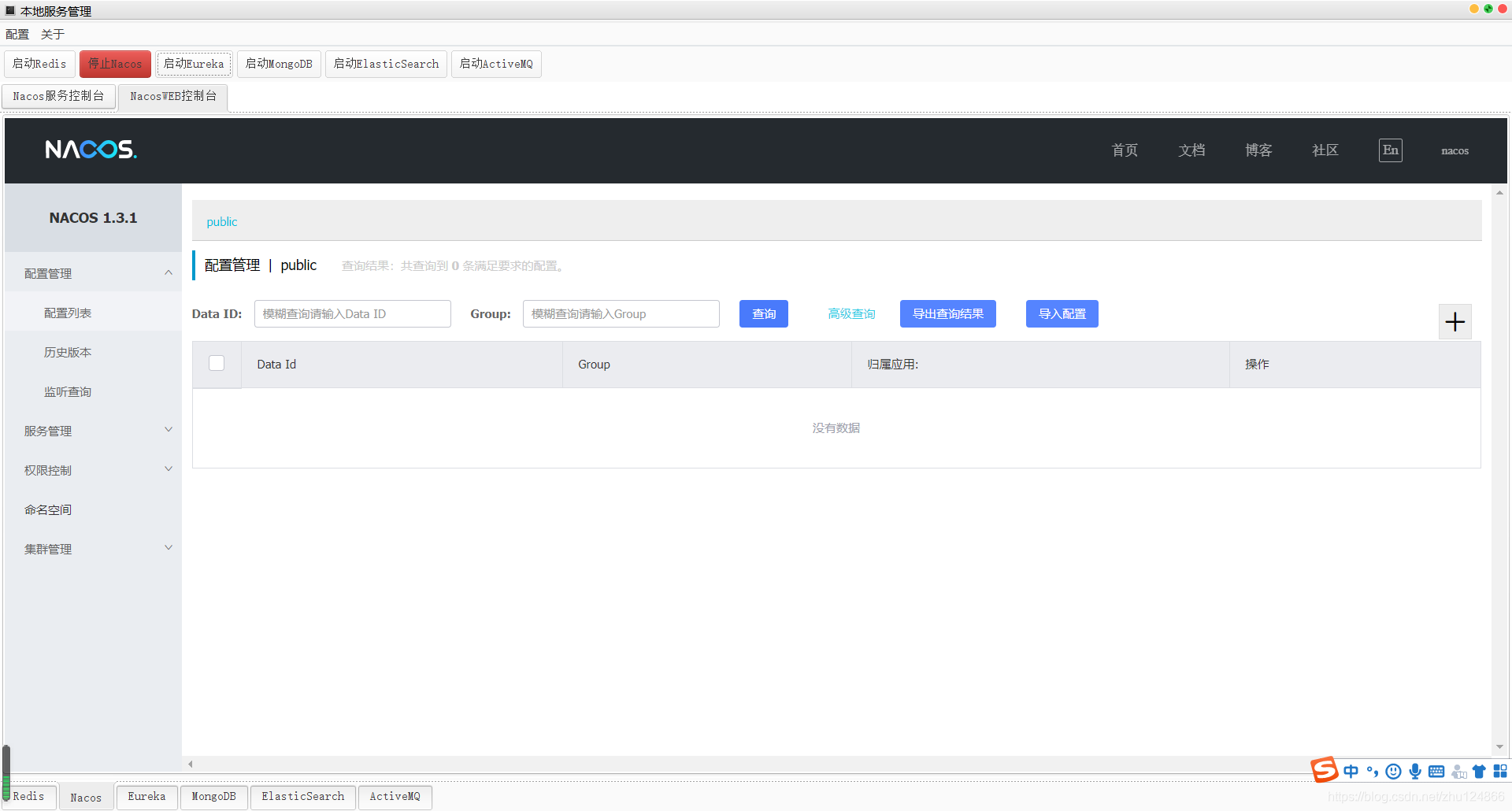Open the 配置 menu
The height and width of the screenshot is (811, 1512).
pyautogui.click(x=17, y=34)
